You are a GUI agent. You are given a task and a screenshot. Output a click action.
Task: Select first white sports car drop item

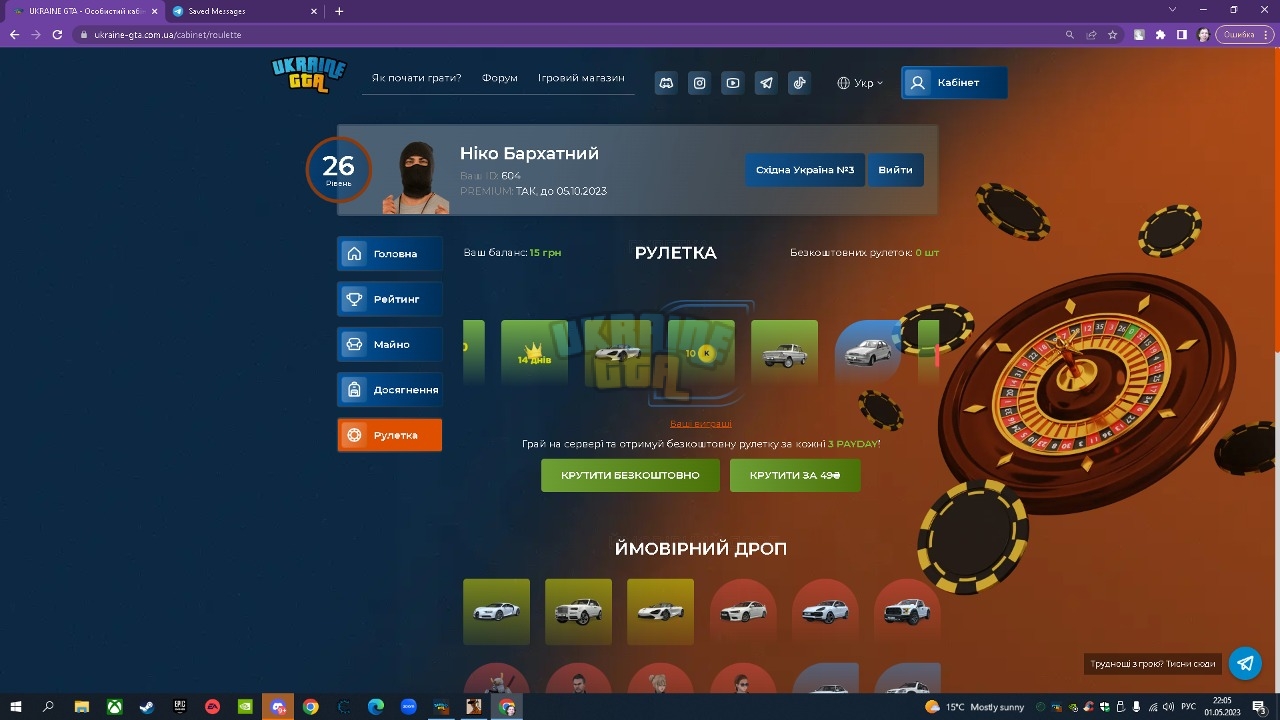[x=496, y=612]
